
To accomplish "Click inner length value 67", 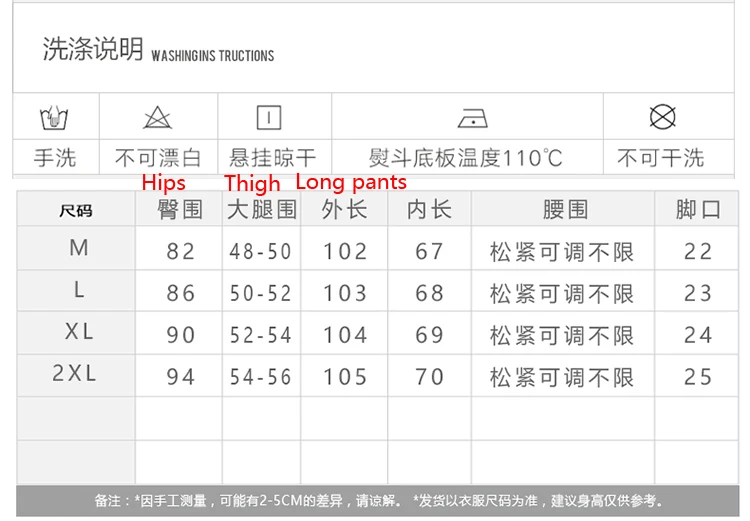I will [x=429, y=252].
